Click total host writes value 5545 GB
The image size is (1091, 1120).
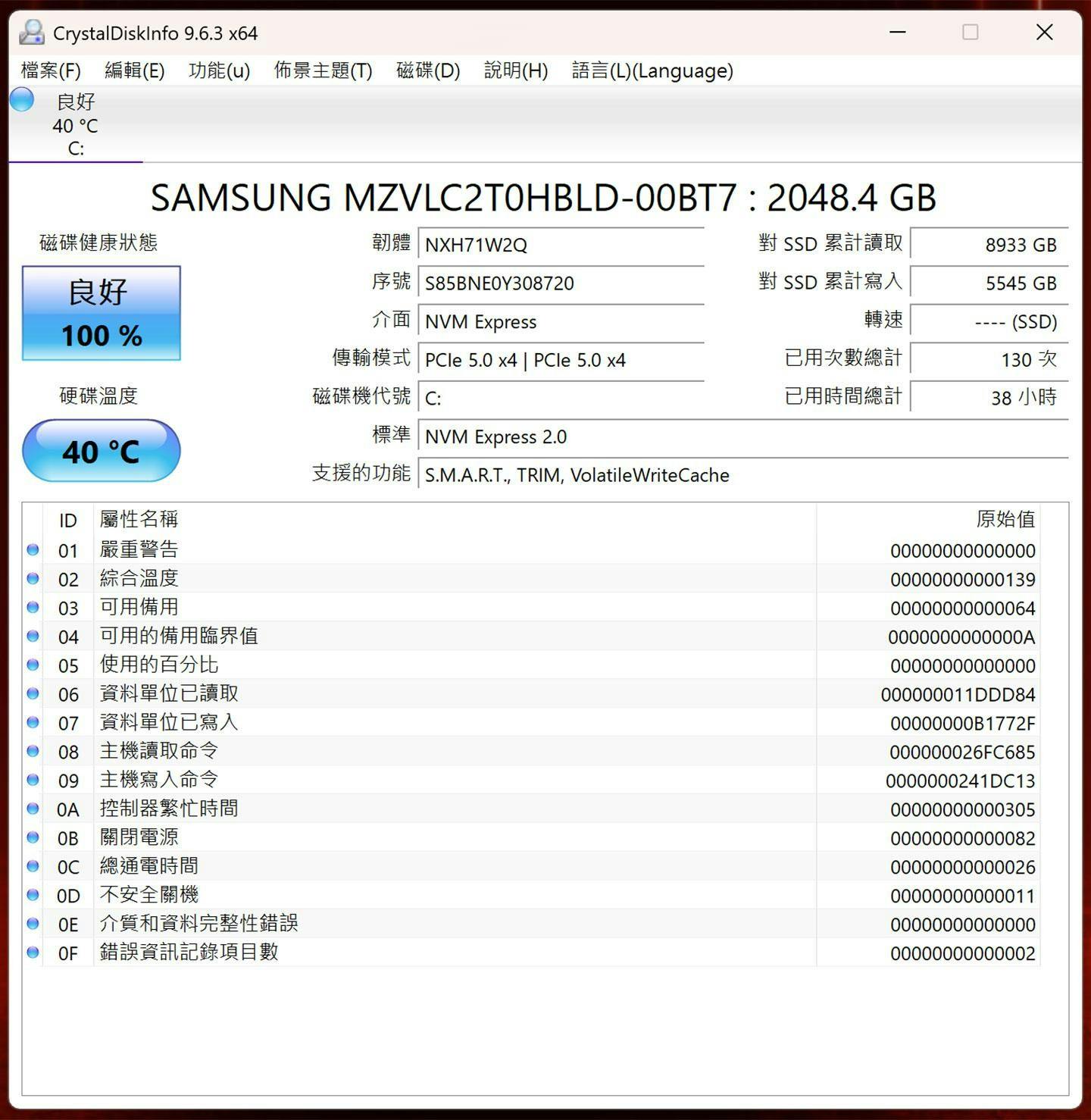pos(989,283)
